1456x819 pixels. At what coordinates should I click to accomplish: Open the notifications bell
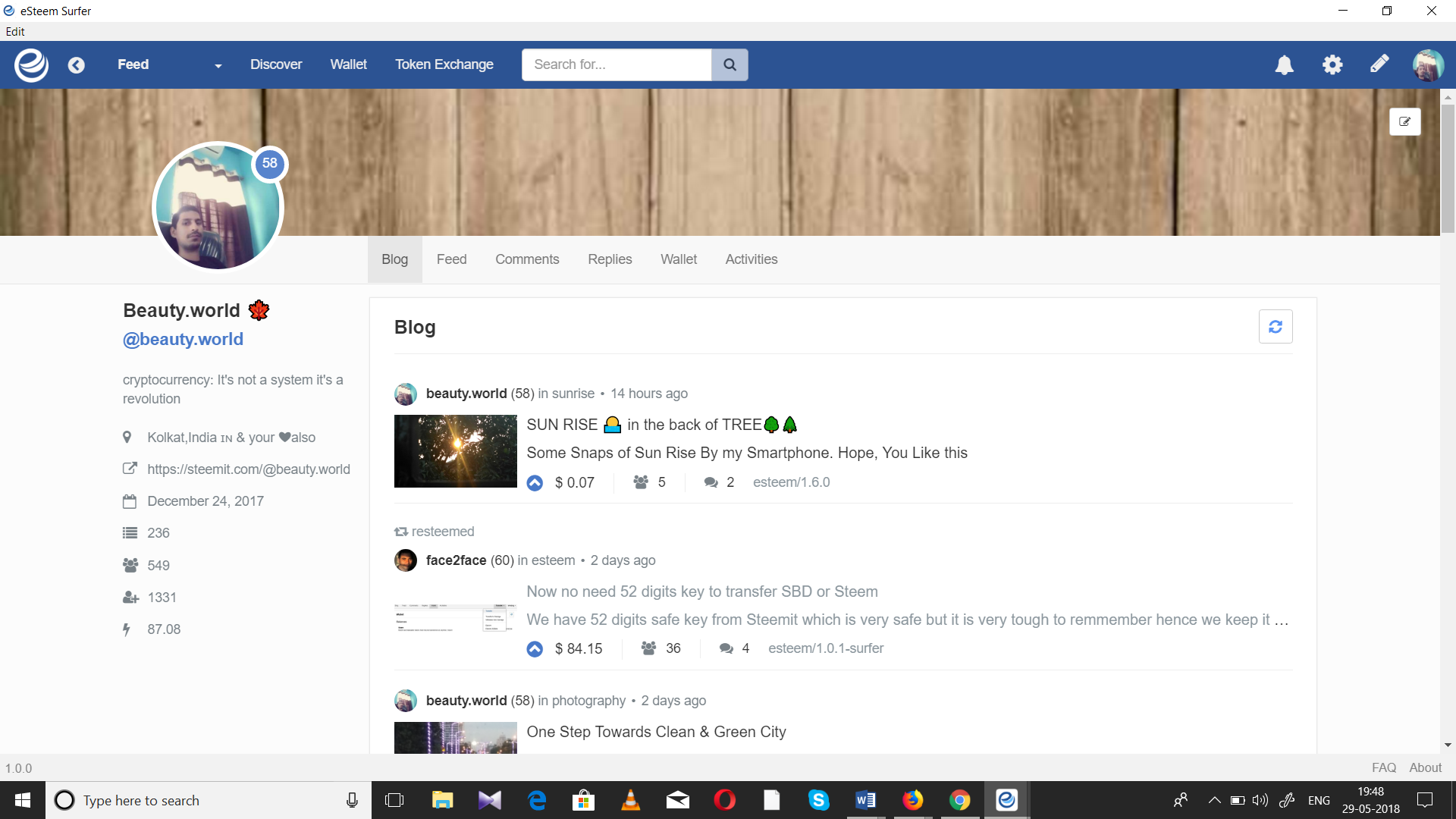(x=1283, y=64)
